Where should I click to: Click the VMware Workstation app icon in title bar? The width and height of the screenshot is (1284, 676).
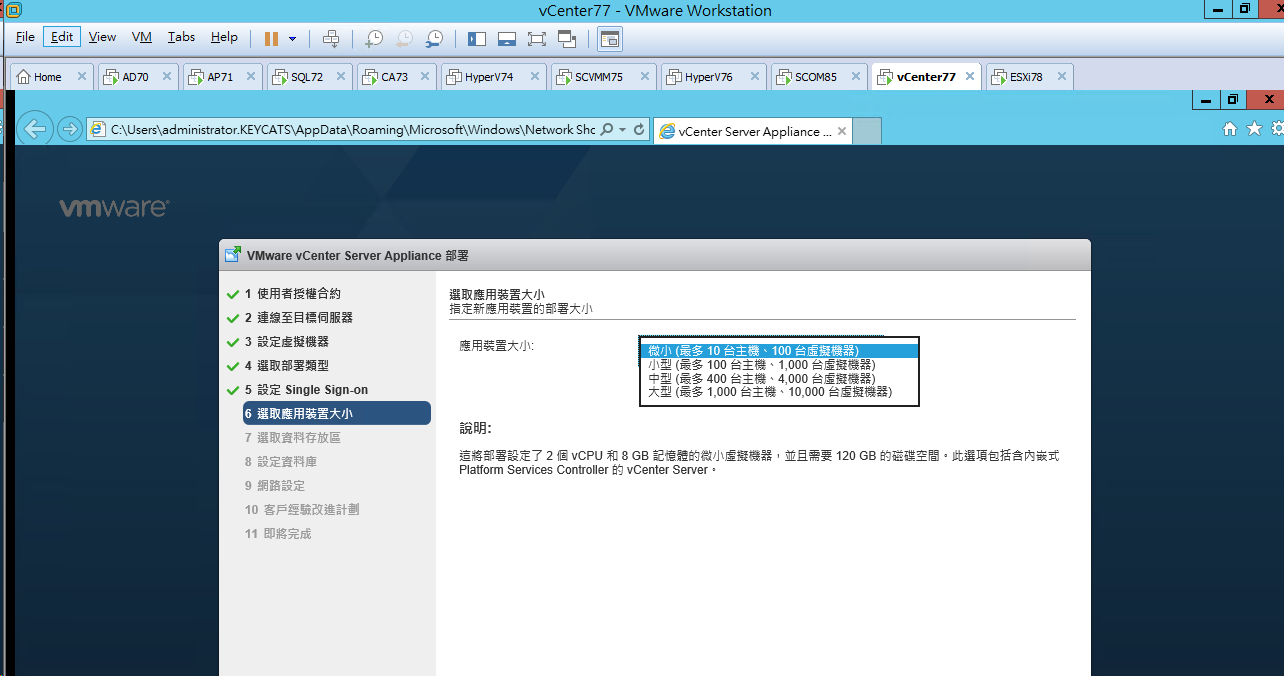(x=12, y=10)
